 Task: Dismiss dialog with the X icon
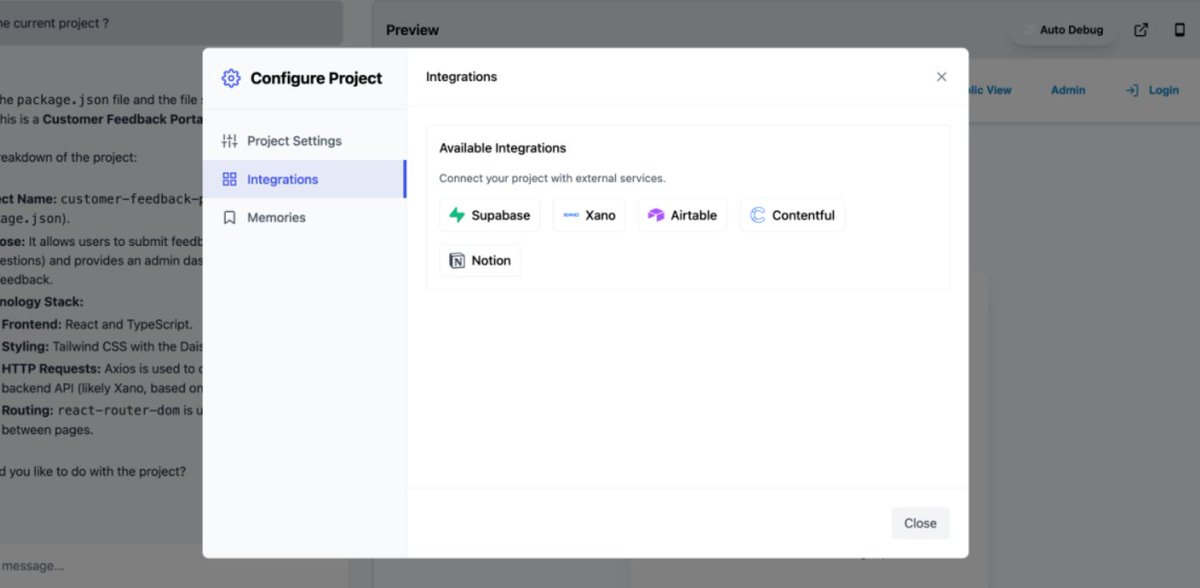pyautogui.click(x=941, y=77)
